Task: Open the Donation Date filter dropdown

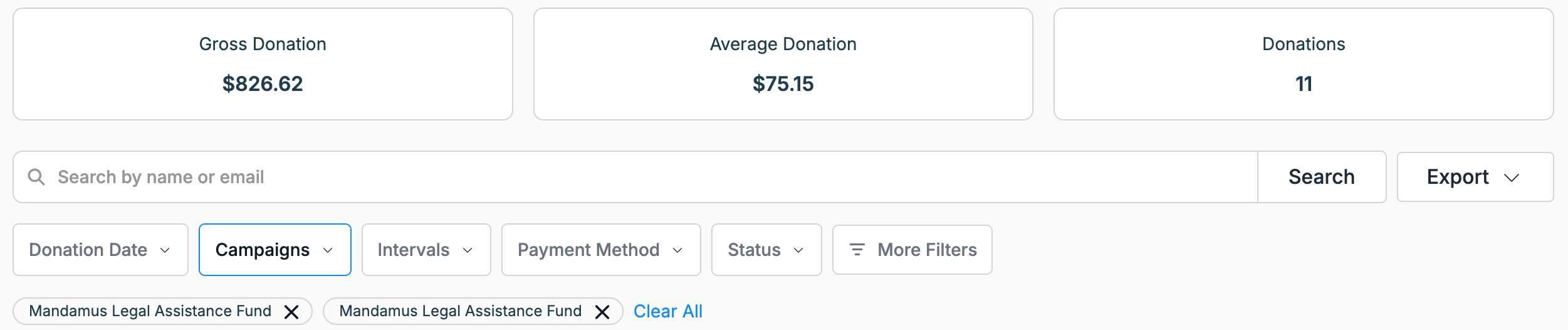Action: click(100, 250)
